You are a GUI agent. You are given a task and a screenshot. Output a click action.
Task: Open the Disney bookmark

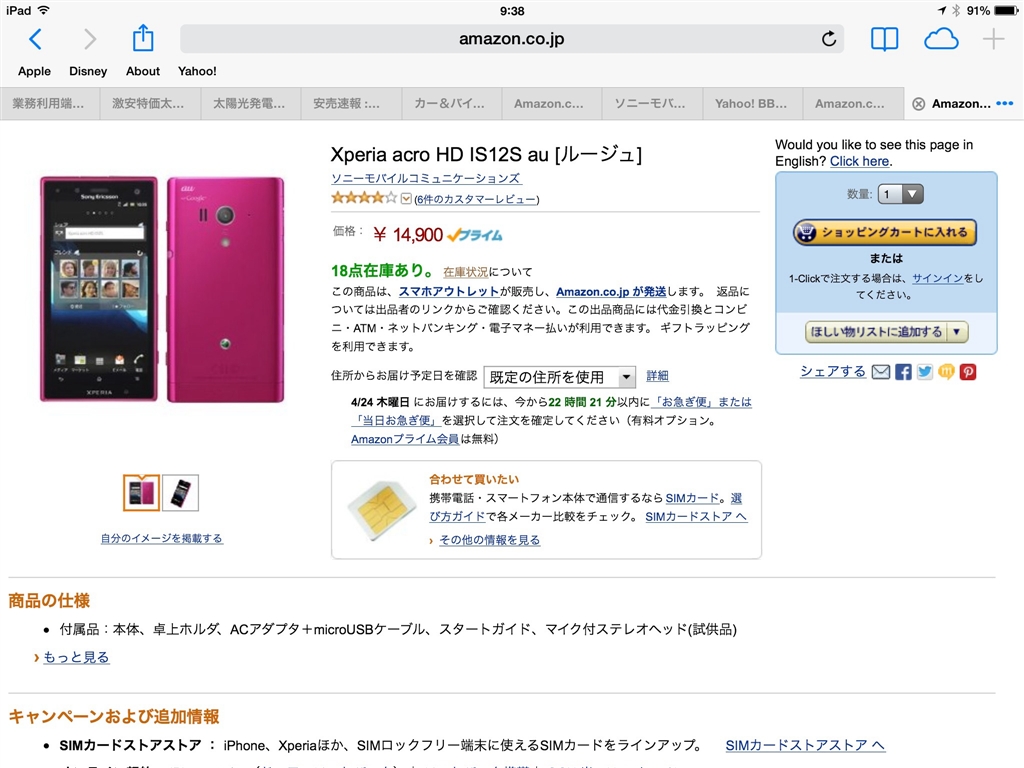88,71
